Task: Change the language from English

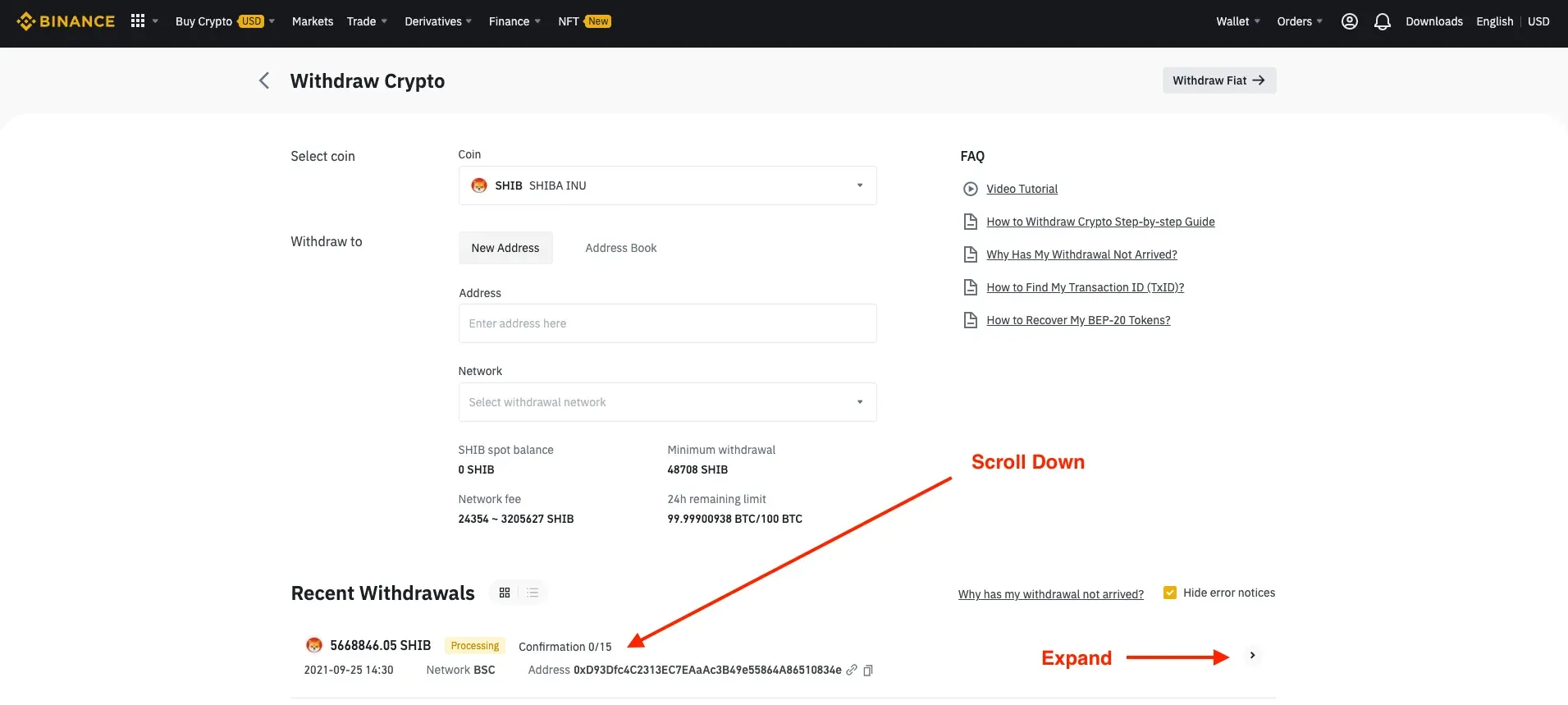Action: click(1494, 21)
